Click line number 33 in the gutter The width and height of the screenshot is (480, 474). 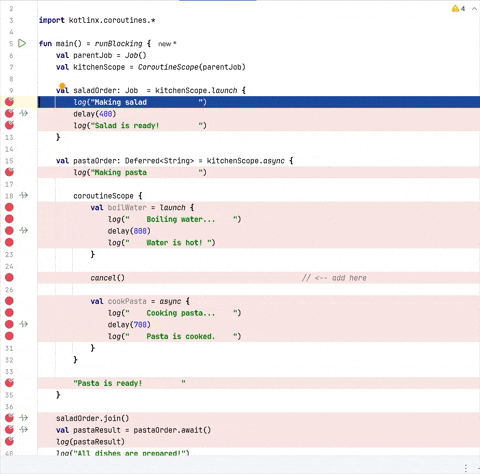9,372
